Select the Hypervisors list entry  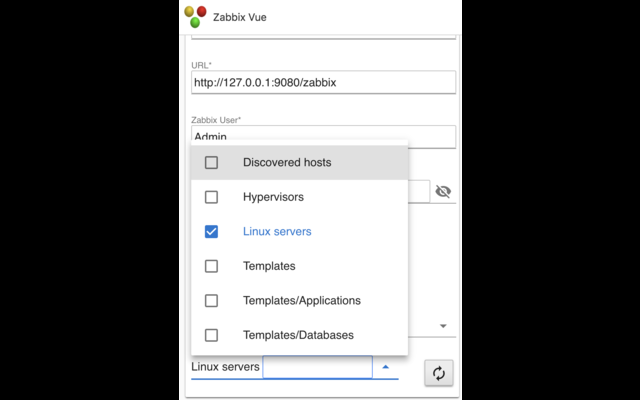[x=300, y=197]
